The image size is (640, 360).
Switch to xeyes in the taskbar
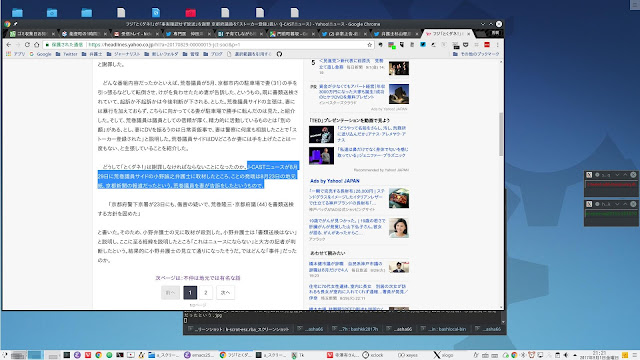click(x=407, y=355)
